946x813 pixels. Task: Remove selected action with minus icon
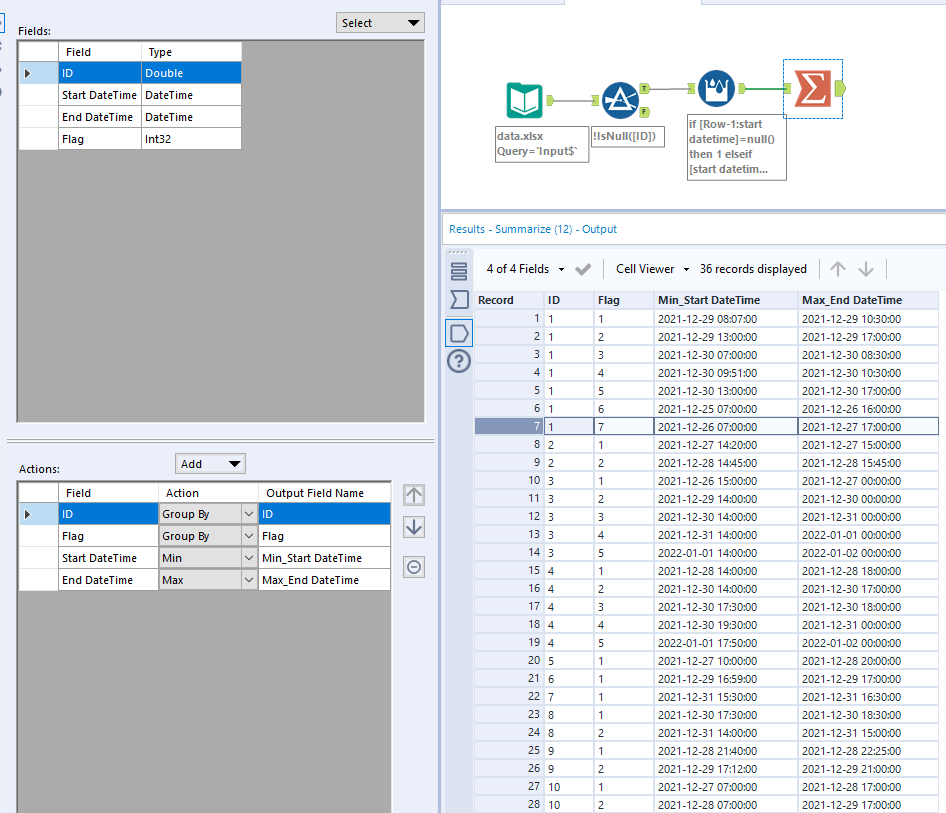[x=414, y=567]
